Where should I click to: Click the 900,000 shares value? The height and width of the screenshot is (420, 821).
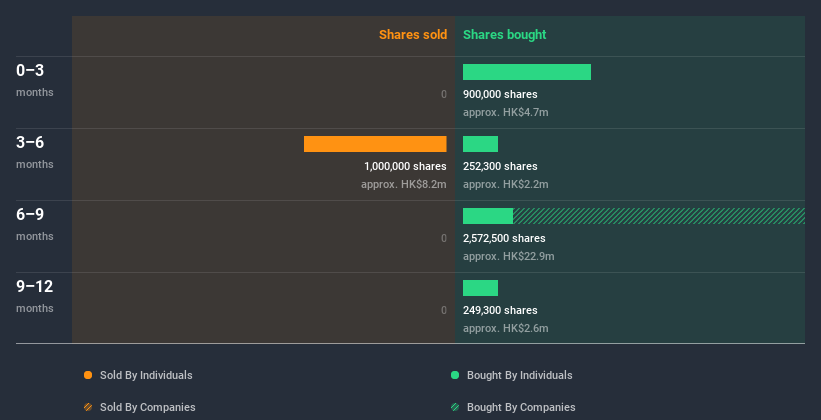pos(500,94)
